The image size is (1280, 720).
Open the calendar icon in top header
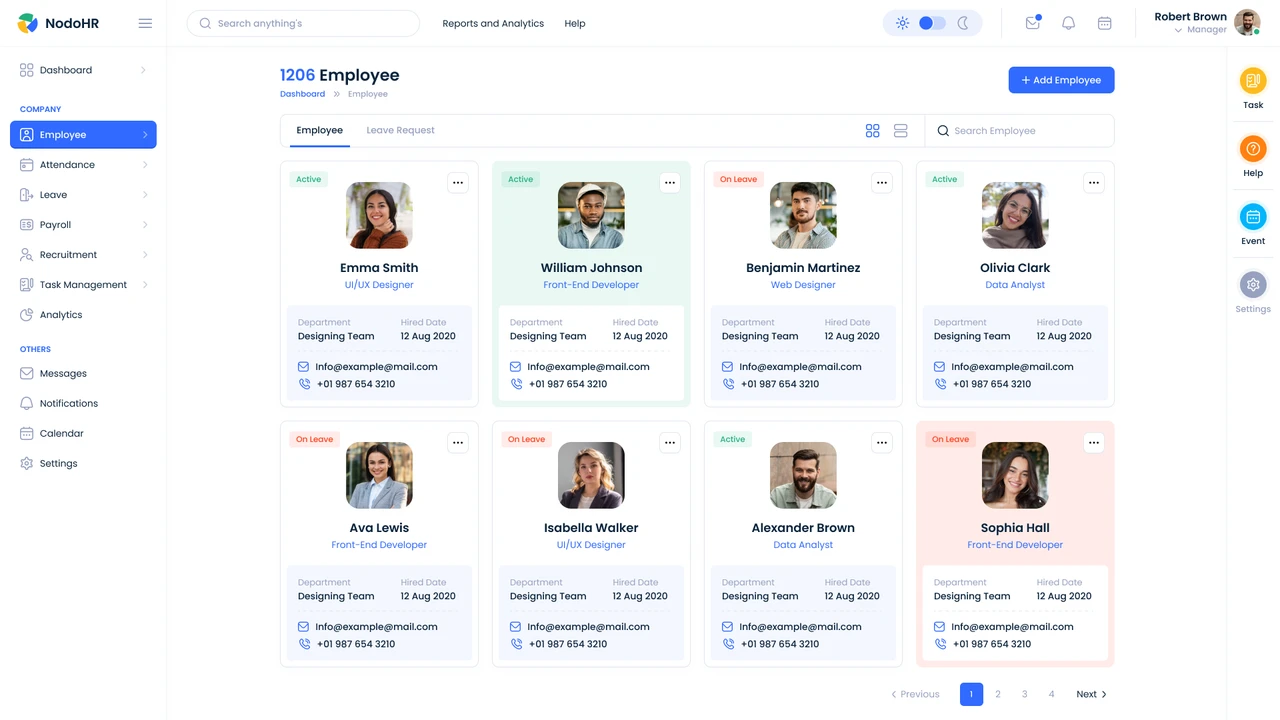pos(1104,23)
